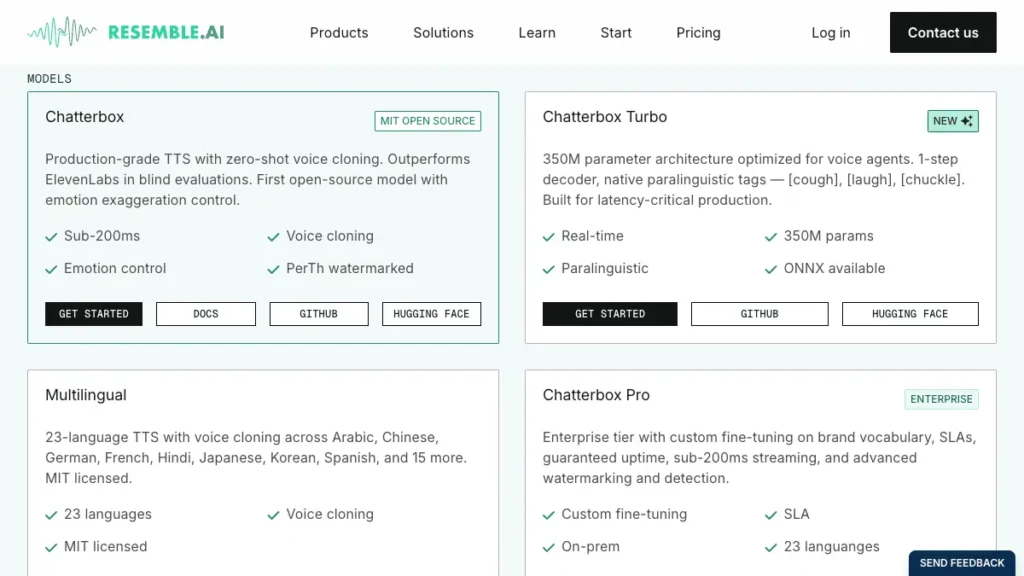The image size is (1024, 576).
Task: Click the Chatterbox Turbo title
Action: tap(605, 117)
